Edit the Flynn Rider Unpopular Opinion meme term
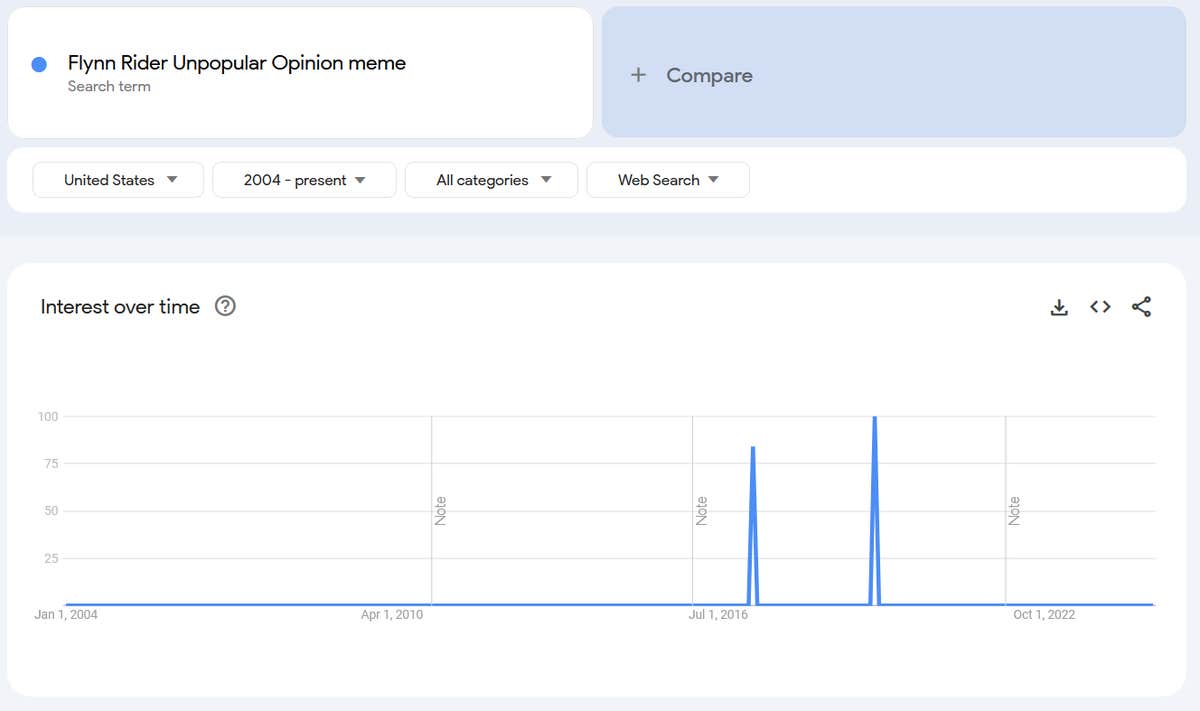The height and width of the screenshot is (711, 1200). [237, 63]
